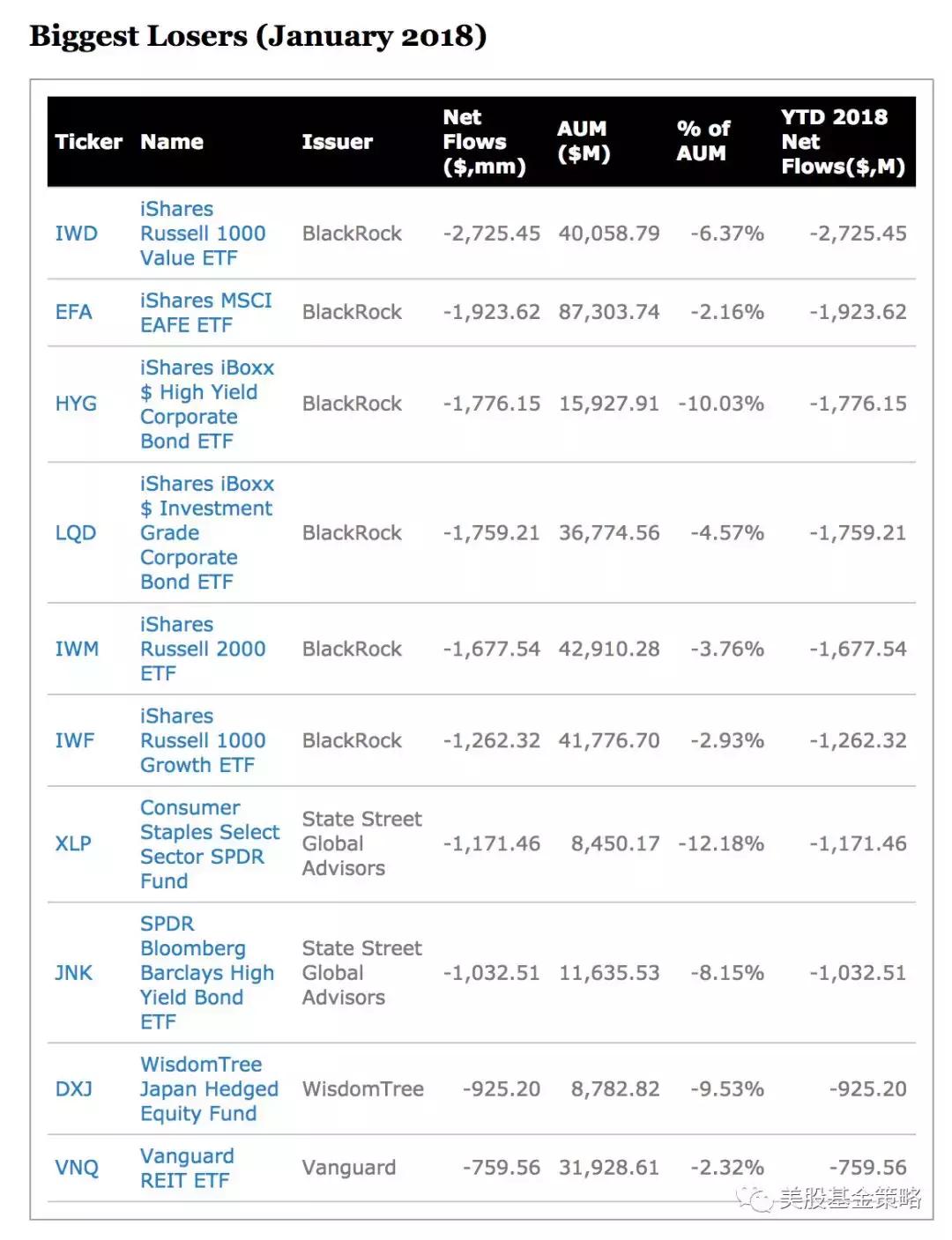Click the EFA ticker link

tap(73, 312)
